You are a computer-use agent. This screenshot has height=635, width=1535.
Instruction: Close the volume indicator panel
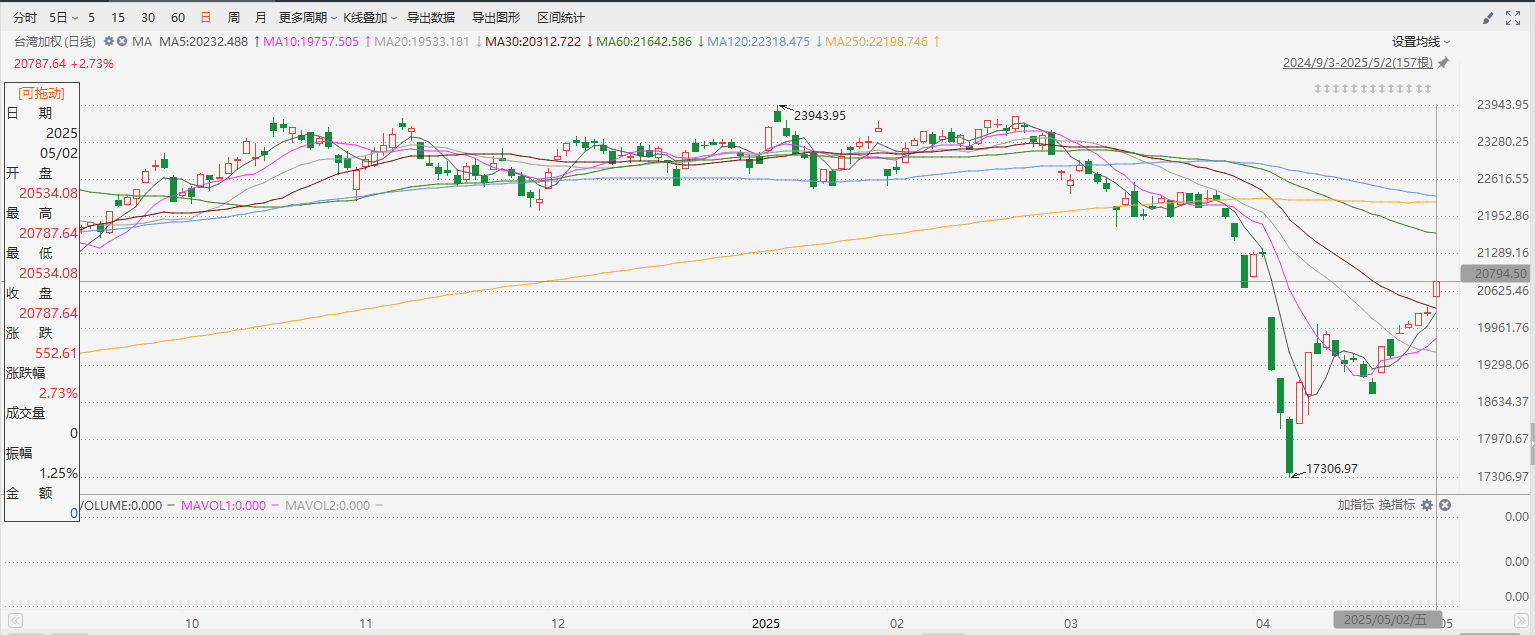(x=1445, y=505)
